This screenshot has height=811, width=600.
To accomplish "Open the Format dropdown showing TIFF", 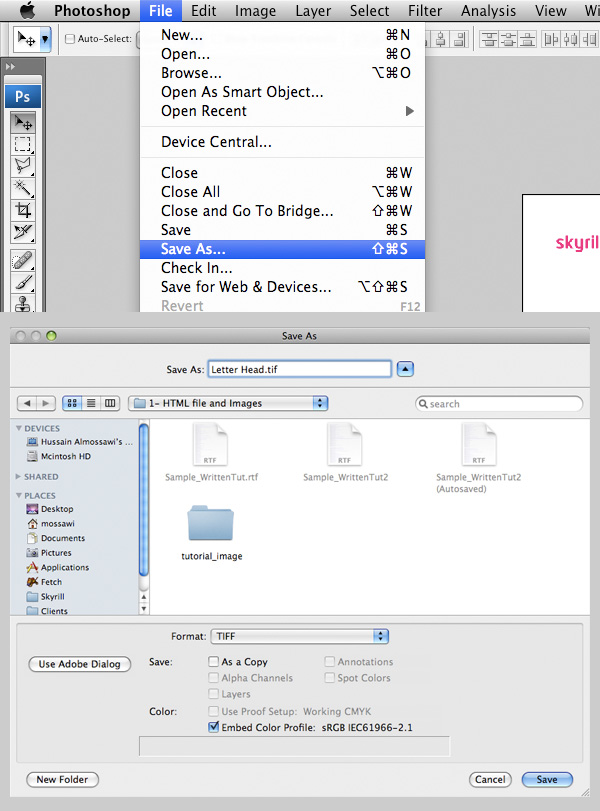I will (x=298, y=636).
